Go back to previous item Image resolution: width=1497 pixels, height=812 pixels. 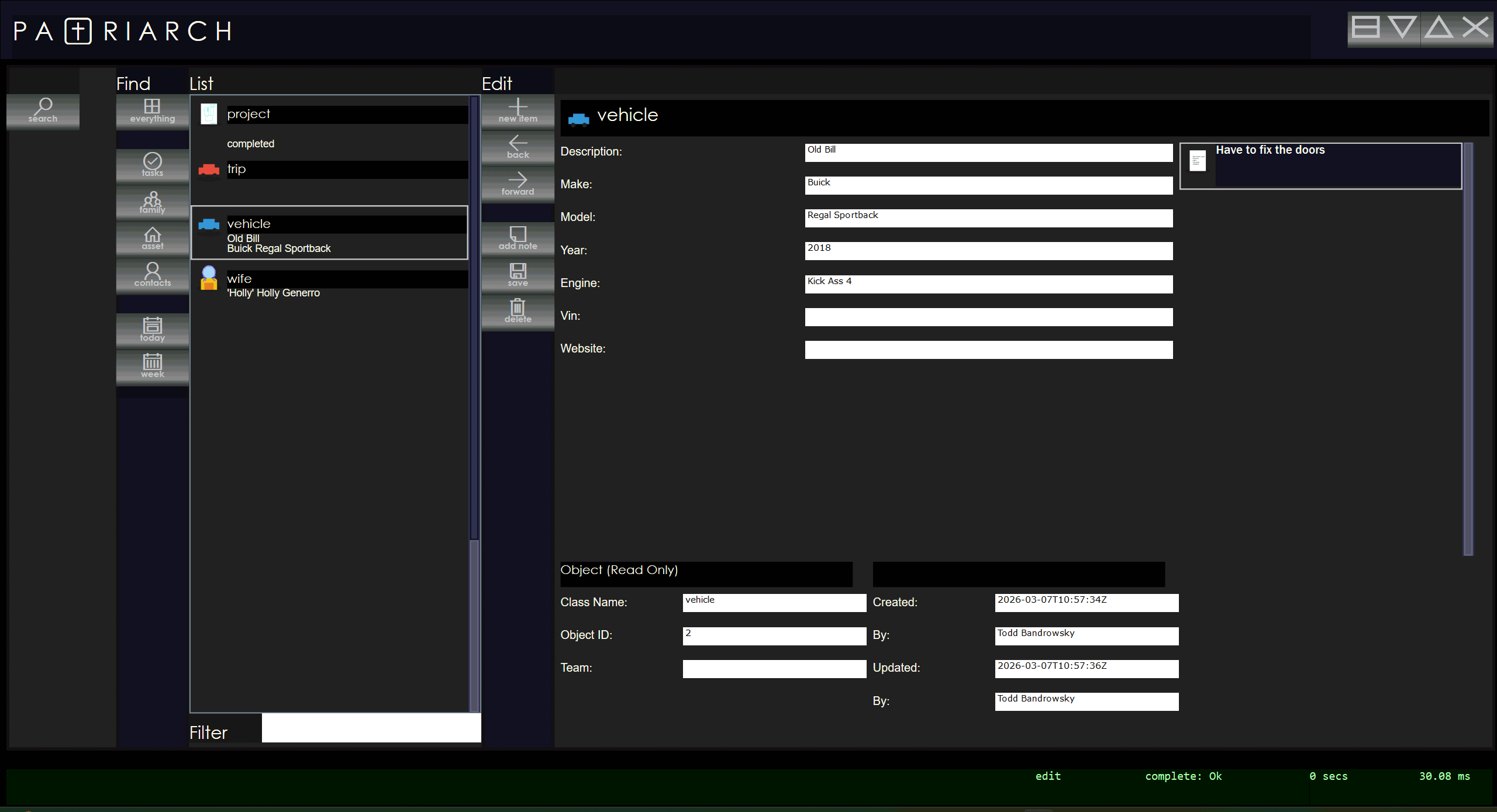pyautogui.click(x=518, y=147)
